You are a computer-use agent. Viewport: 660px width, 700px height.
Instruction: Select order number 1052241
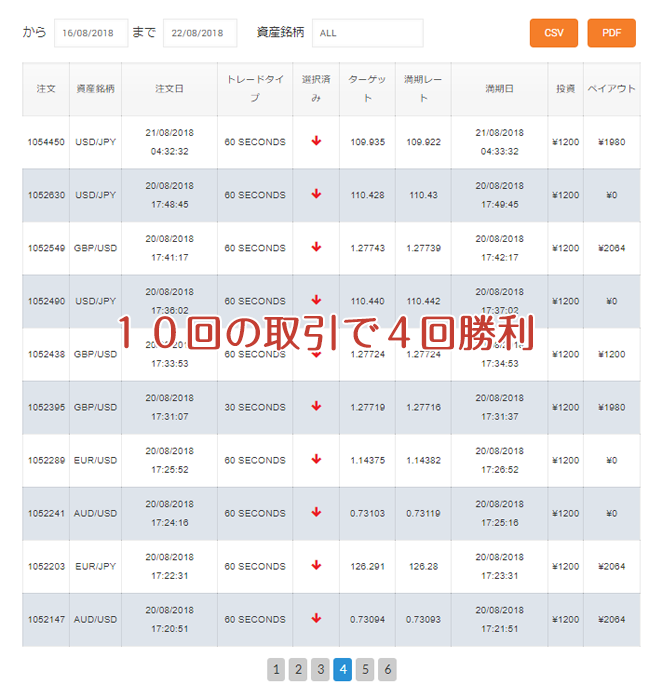pyautogui.click(x=46, y=513)
